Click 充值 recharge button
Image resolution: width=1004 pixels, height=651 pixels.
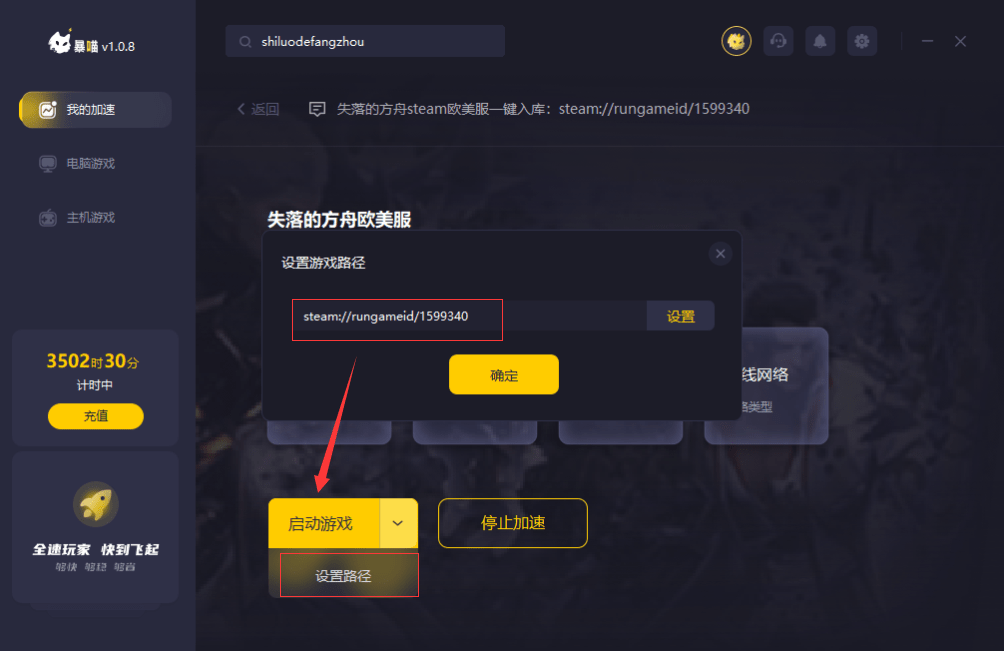click(95, 416)
